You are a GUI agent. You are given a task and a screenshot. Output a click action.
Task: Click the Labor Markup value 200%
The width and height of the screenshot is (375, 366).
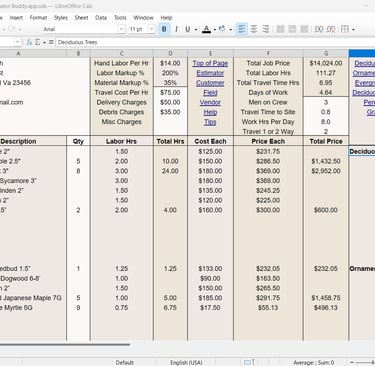point(170,73)
